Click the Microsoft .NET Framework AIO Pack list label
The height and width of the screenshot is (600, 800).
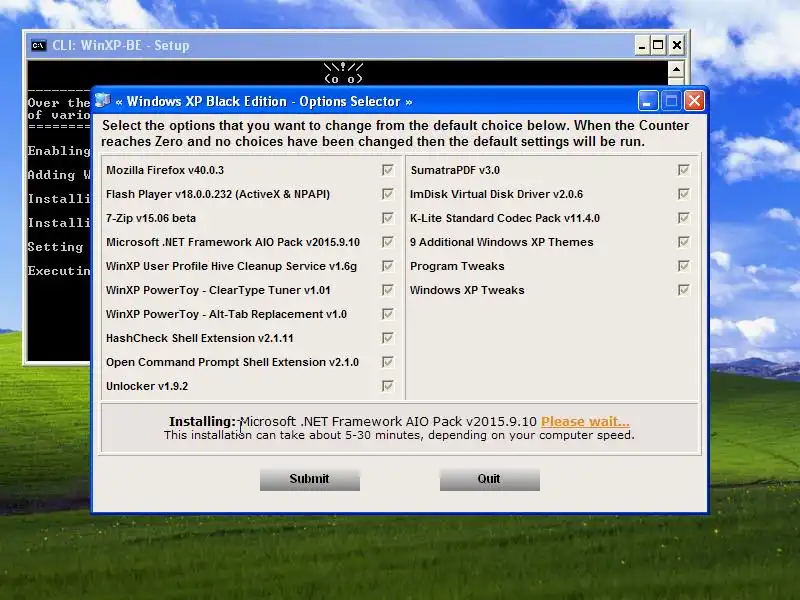point(233,242)
